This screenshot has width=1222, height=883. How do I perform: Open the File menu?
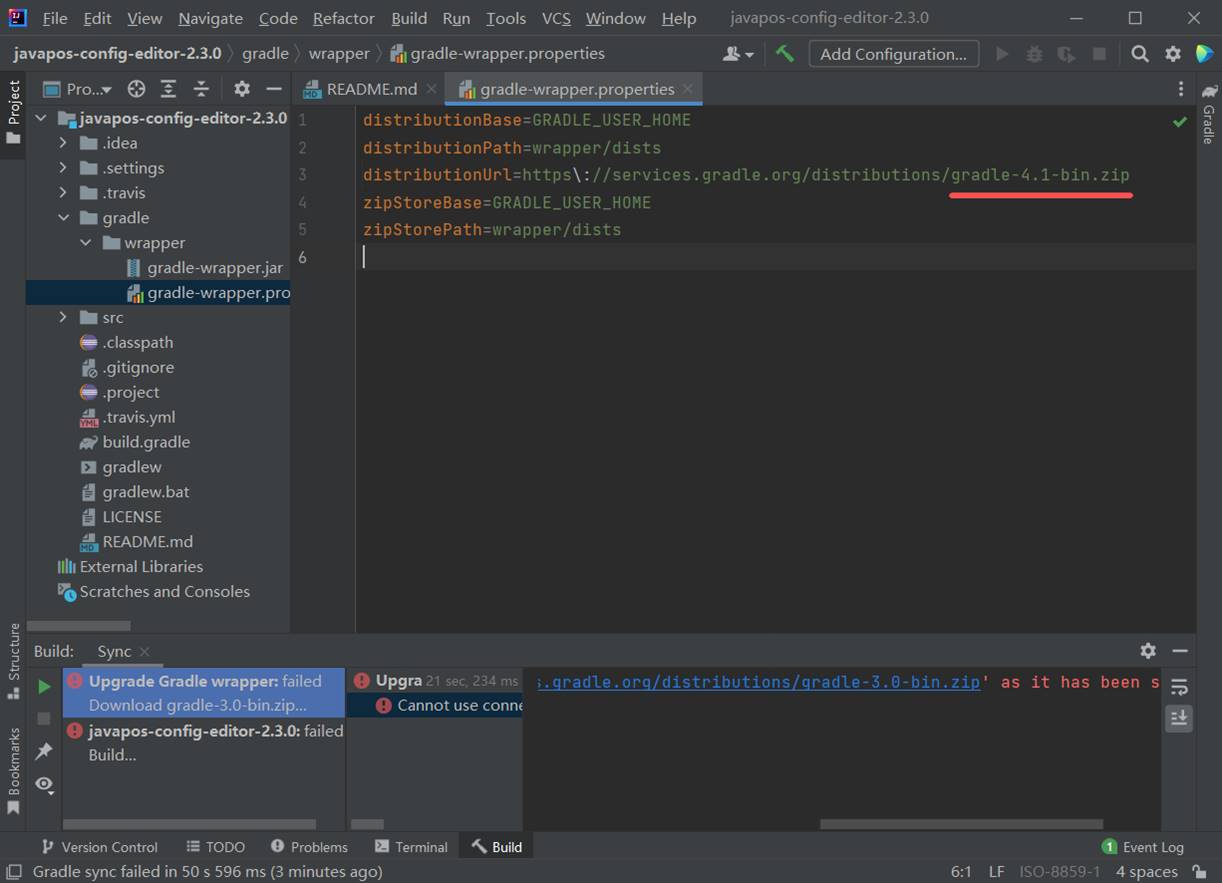(x=55, y=18)
